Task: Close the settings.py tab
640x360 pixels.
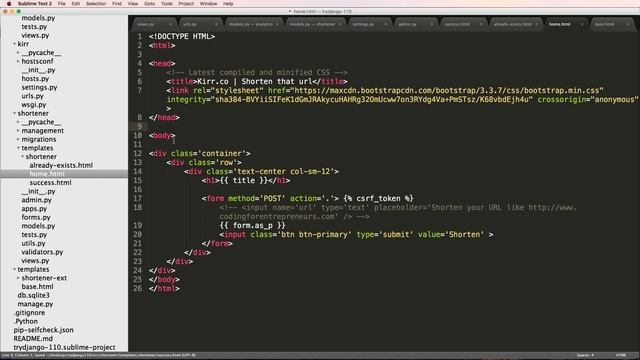Action: (x=385, y=24)
